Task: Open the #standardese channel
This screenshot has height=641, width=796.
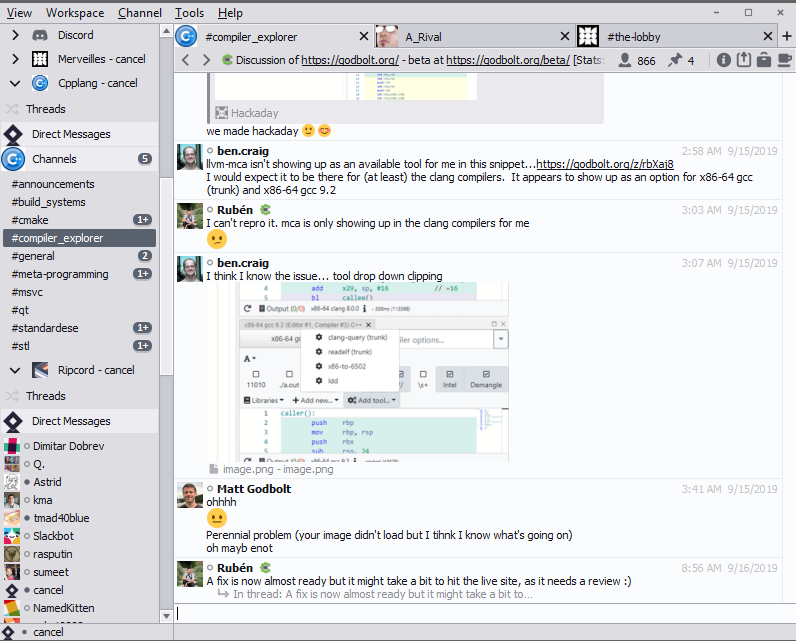Action: coord(80,328)
